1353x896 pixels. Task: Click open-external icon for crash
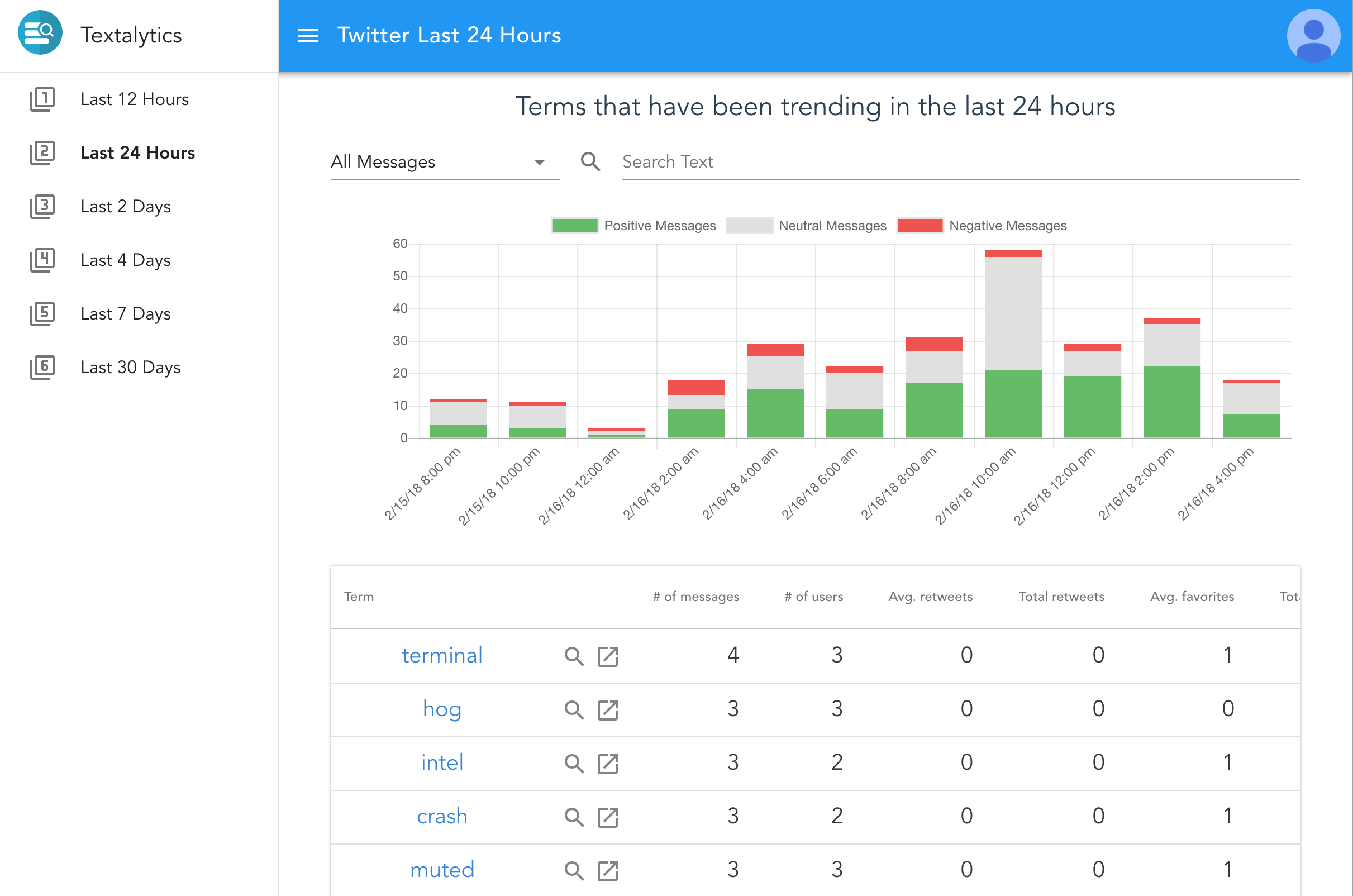(607, 817)
